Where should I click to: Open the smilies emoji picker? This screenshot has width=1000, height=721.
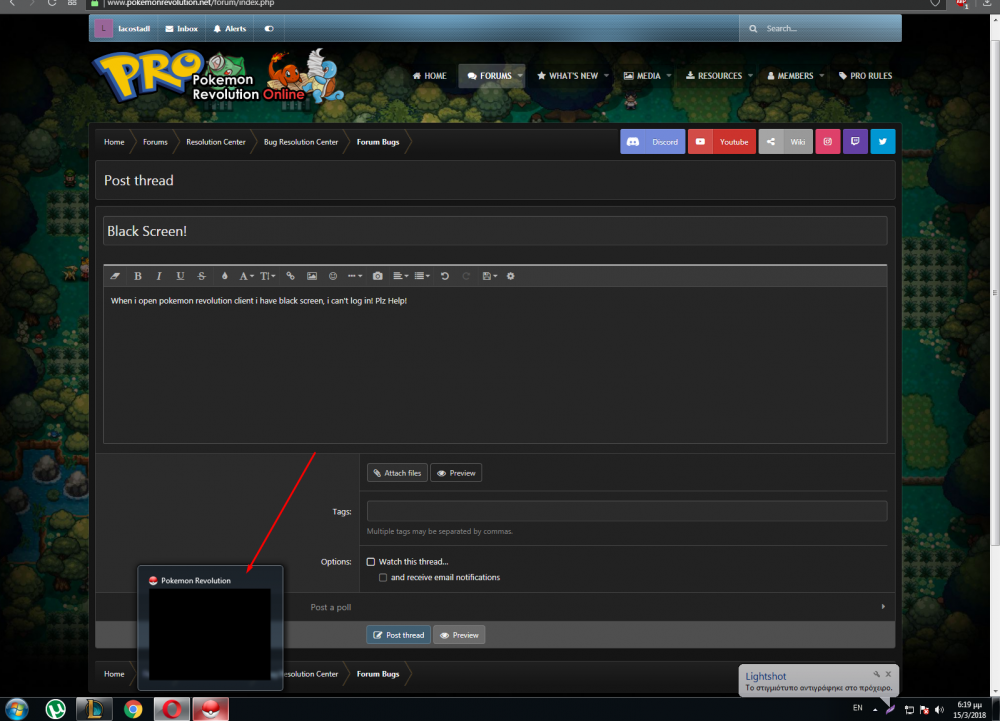click(x=333, y=276)
